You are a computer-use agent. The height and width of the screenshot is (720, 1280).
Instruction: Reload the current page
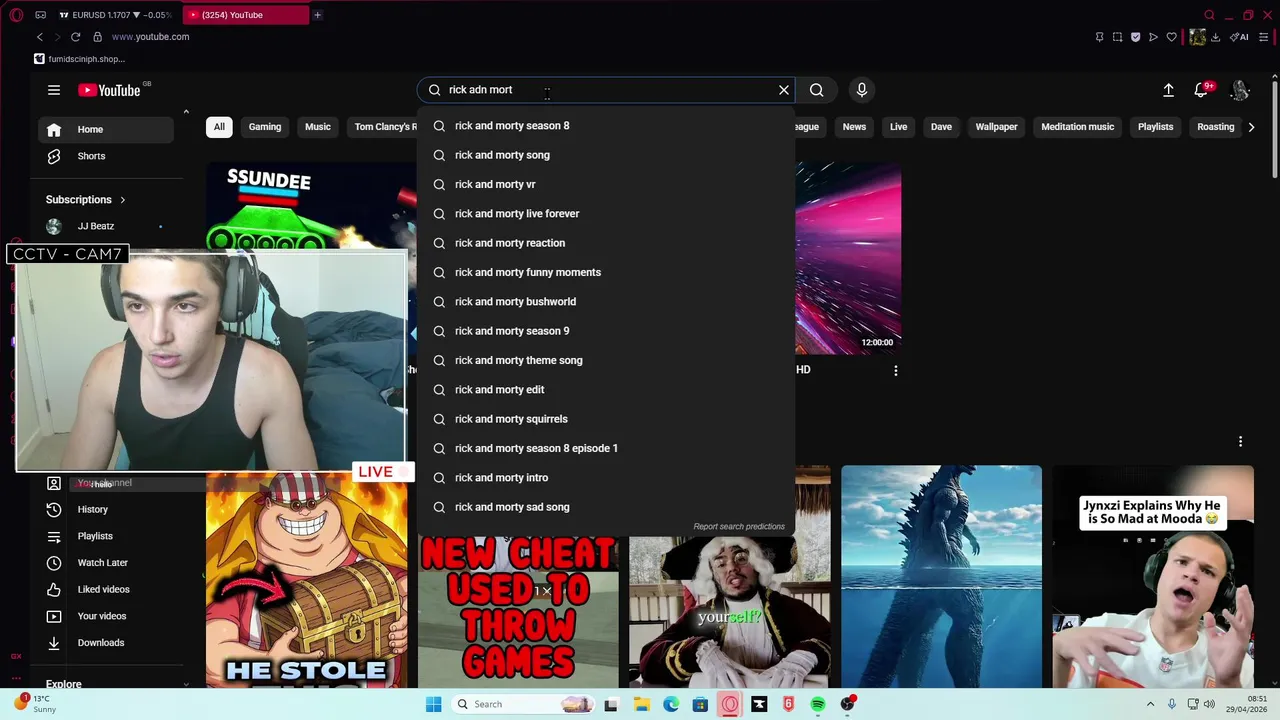75,37
